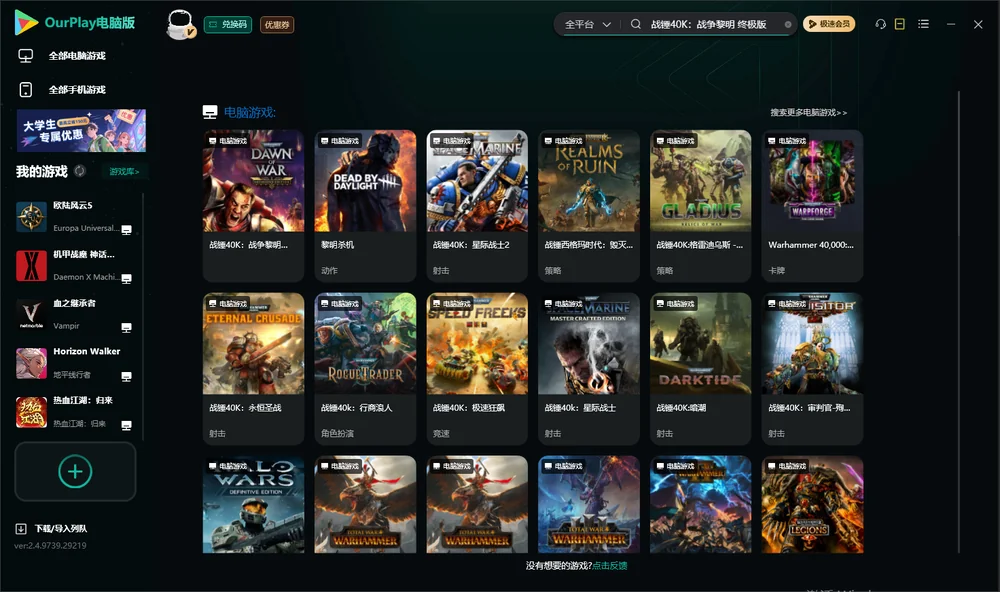This screenshot has height=592, width=1000.
Task: Open 欧陆风云5 game icon in my games
Action: [31, 217]
